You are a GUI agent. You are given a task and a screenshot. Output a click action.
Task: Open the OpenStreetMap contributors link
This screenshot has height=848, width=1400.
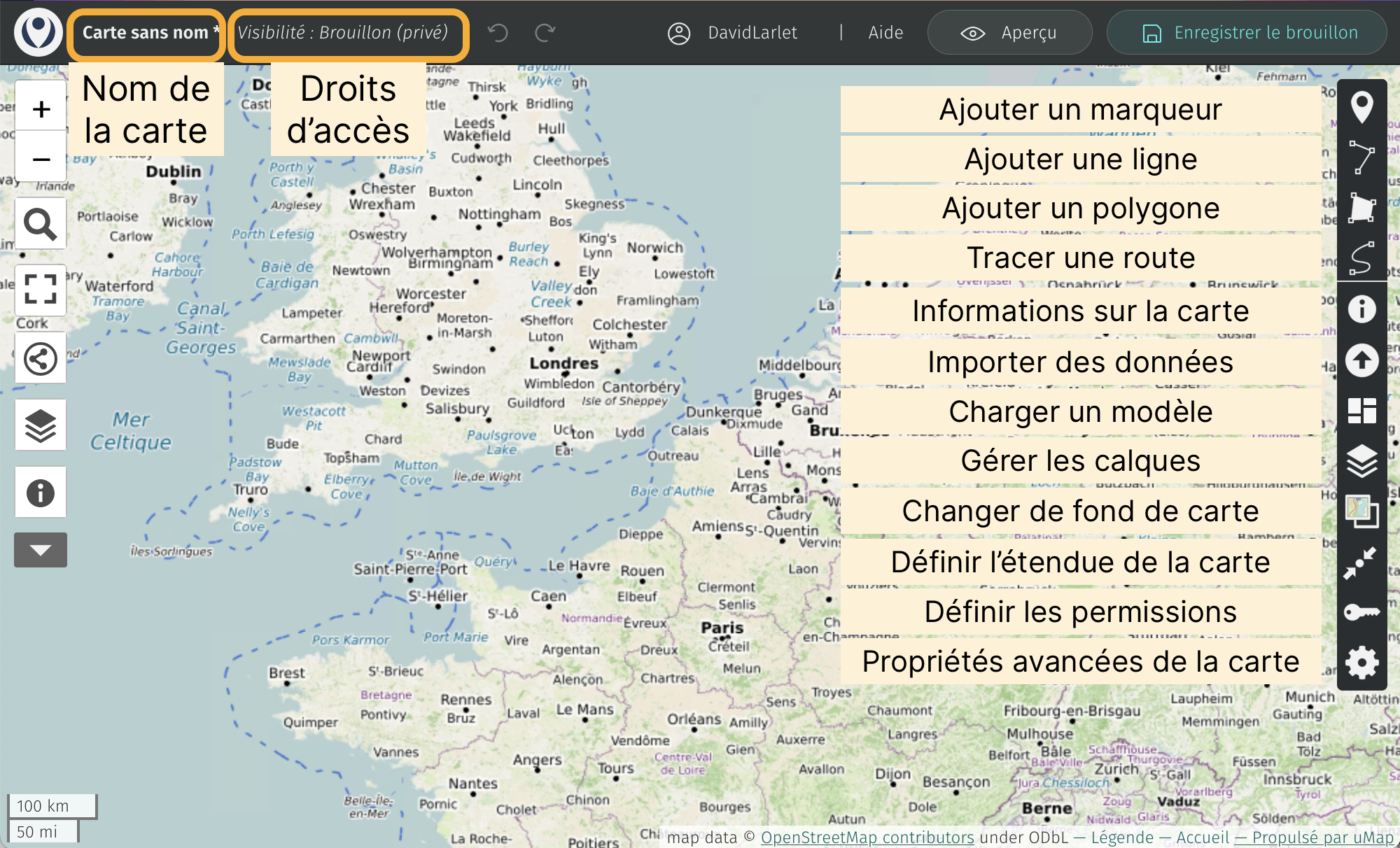(x=867, y=838)
